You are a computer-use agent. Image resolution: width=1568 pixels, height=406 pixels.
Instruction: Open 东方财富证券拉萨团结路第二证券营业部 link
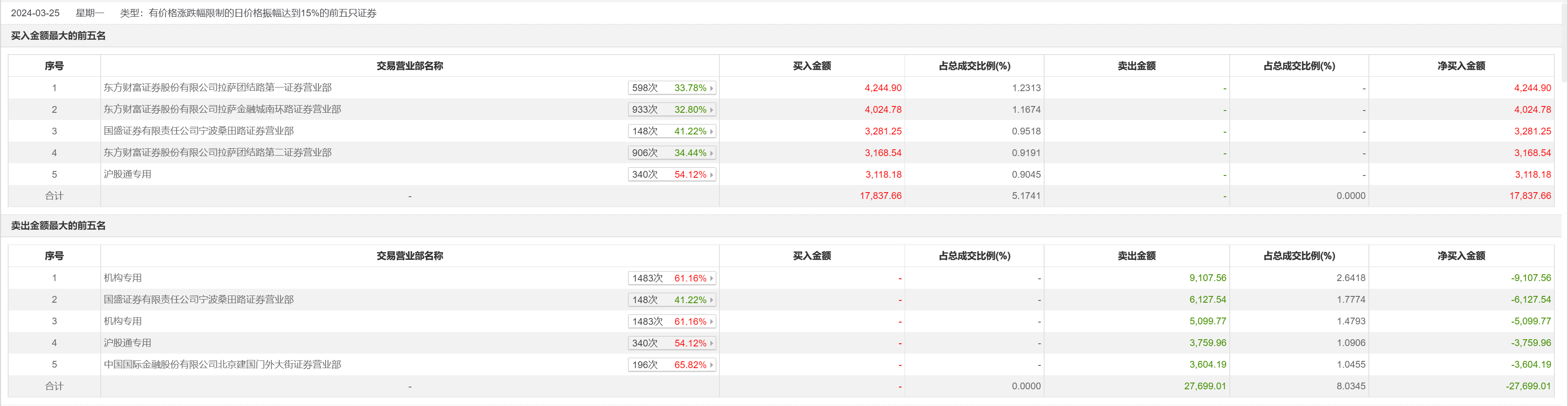click(x=217, y=152)
